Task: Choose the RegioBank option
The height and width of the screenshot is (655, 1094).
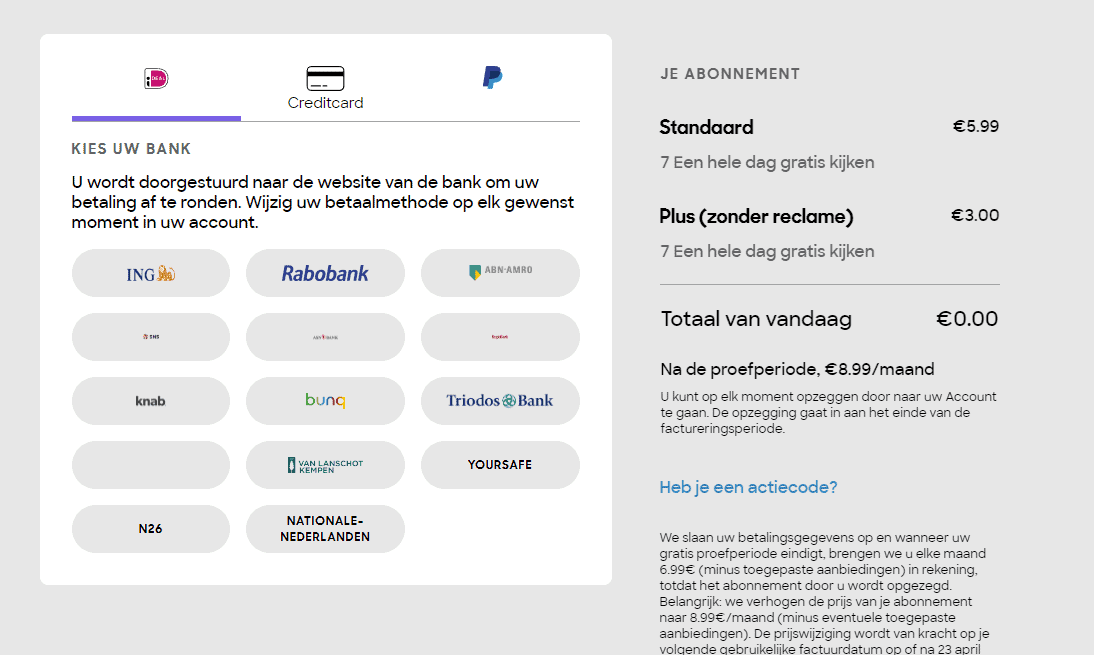Action: tap(500, 337)
